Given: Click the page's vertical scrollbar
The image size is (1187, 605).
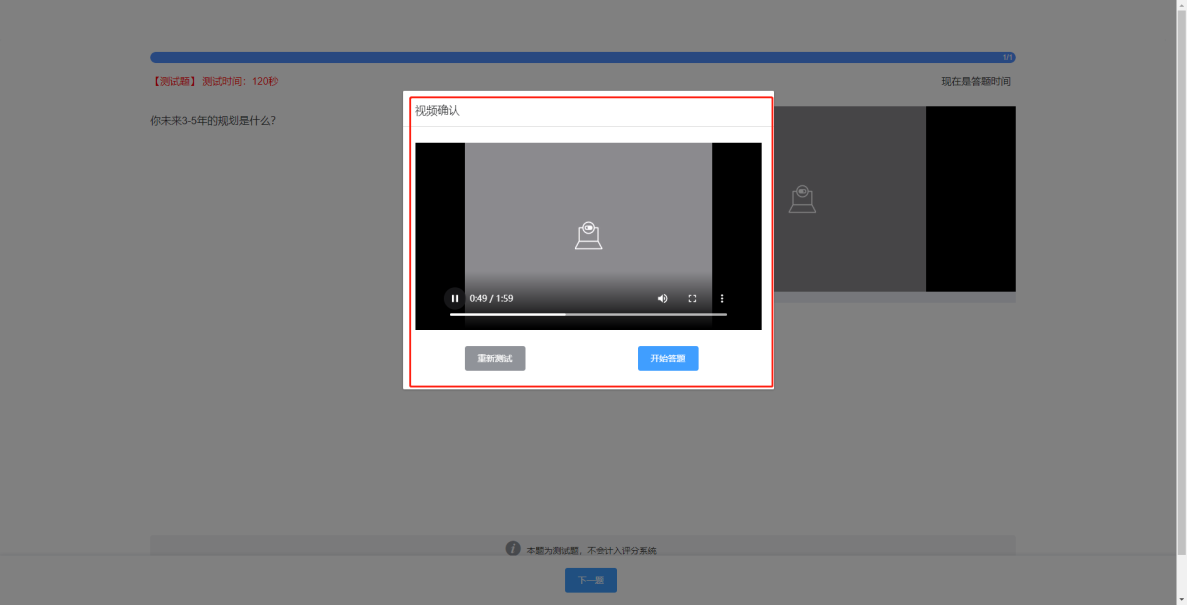Looking at the screenshot, I should tap(1181, 280).
